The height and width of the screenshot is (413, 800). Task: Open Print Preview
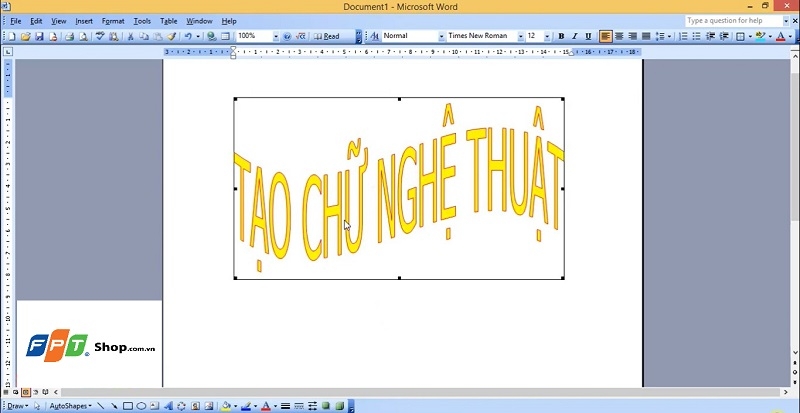pyautogui.click(x=83, y=36)
